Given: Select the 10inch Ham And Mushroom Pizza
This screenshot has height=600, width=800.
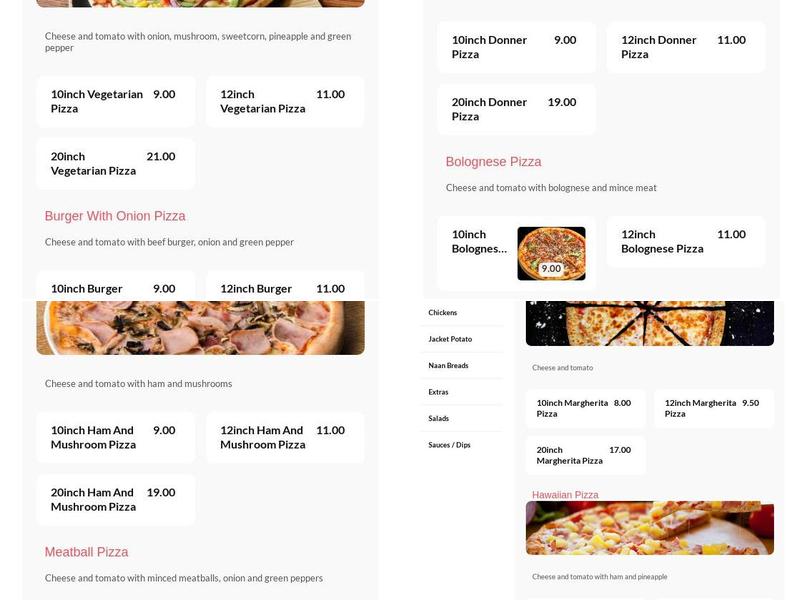Looking at the screenshot, I should coord(115,437).
